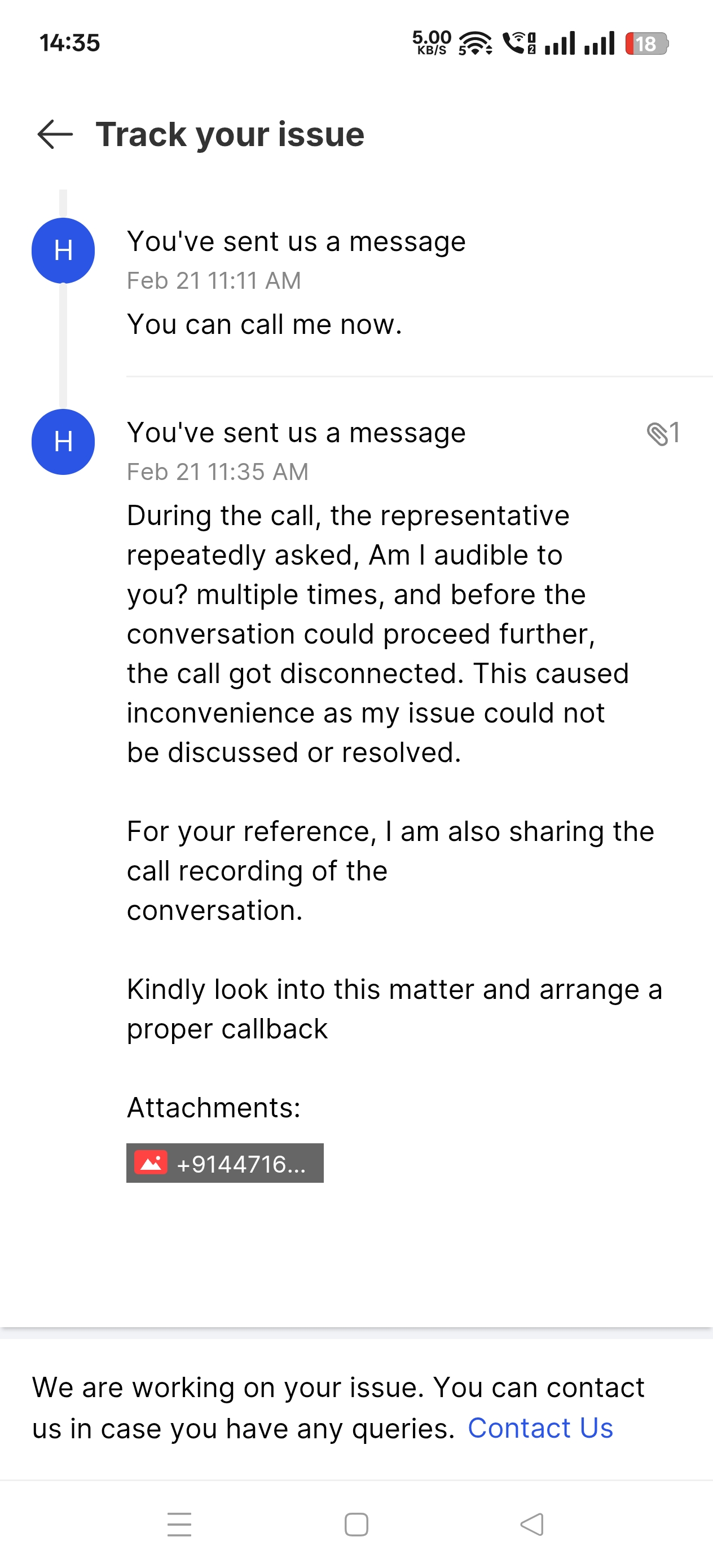713x1568 pixels.
Task: Tap the paperclip attachment count icon
Action: pyautogui.click(x=662, y=434)
